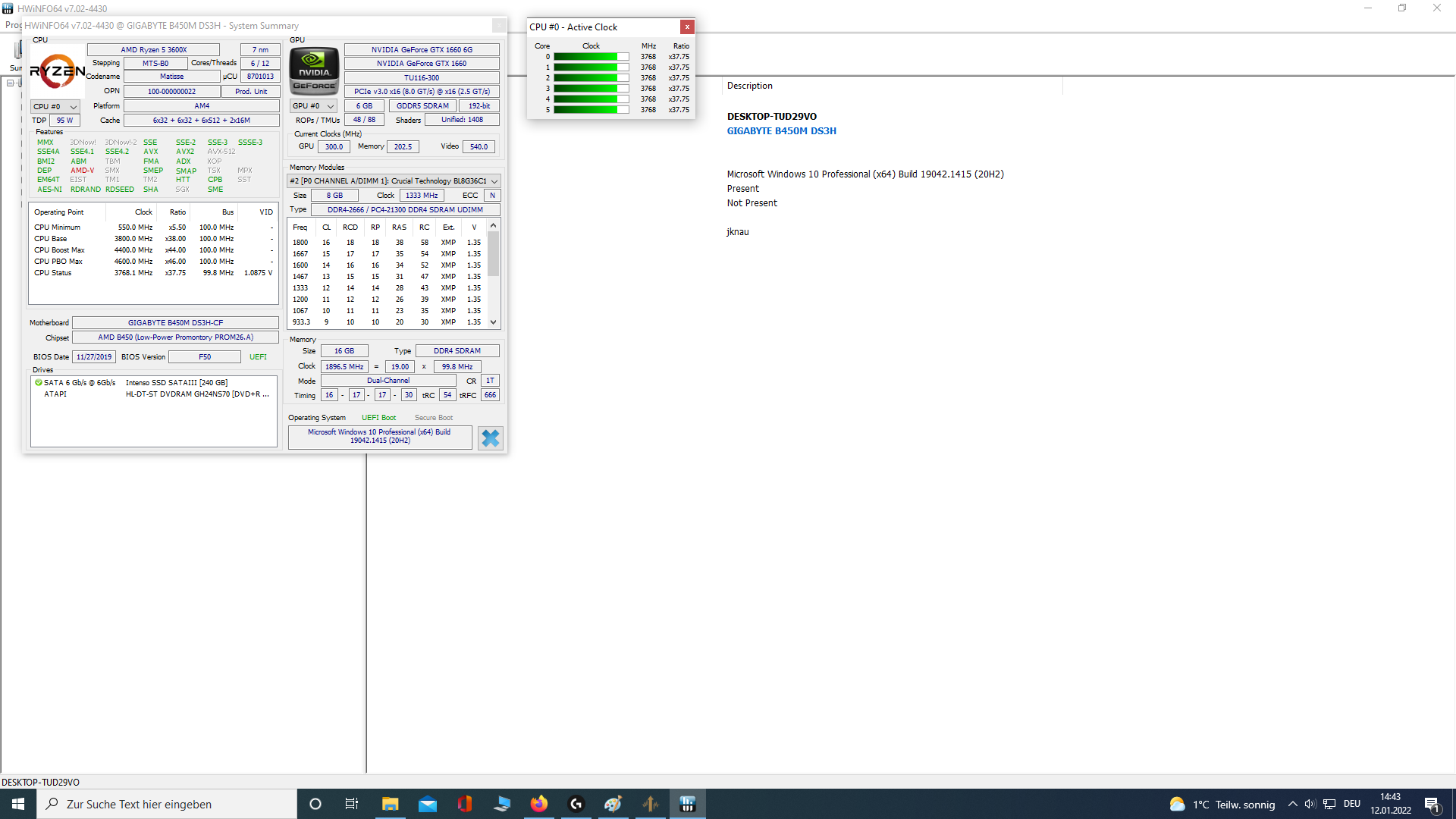Open Logitech G HUB taskbar icon
The image size is (1456, 819).
tap(576, 804)
